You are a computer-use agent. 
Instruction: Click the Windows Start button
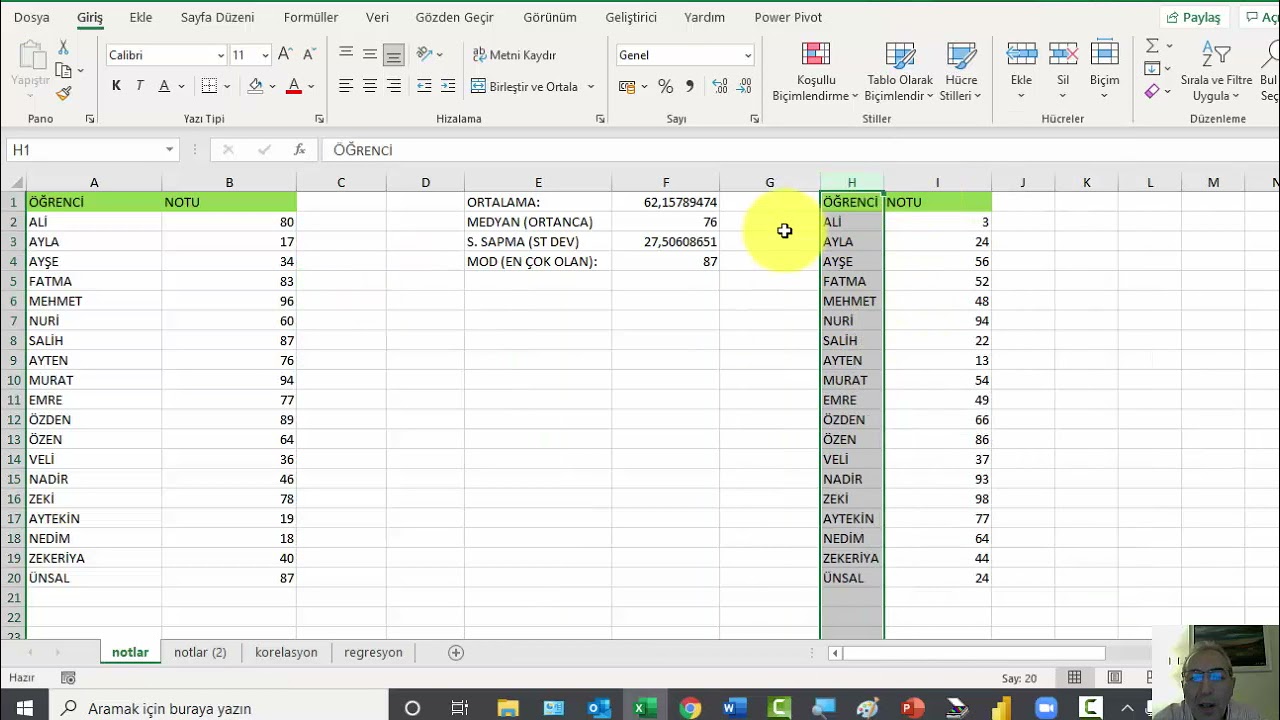coord(25,708)
